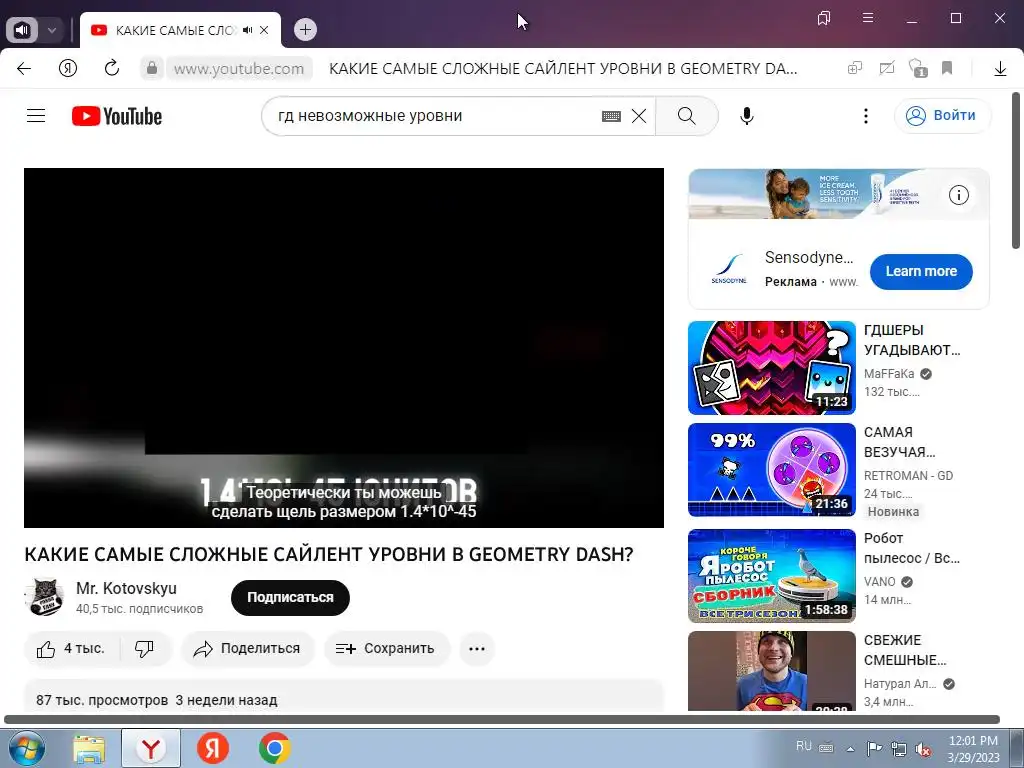The width and height of the screenshot is (1024, 768).
Task: Open the muted volume tray icon
Action: pyautogui.click(x=923, y=749)
